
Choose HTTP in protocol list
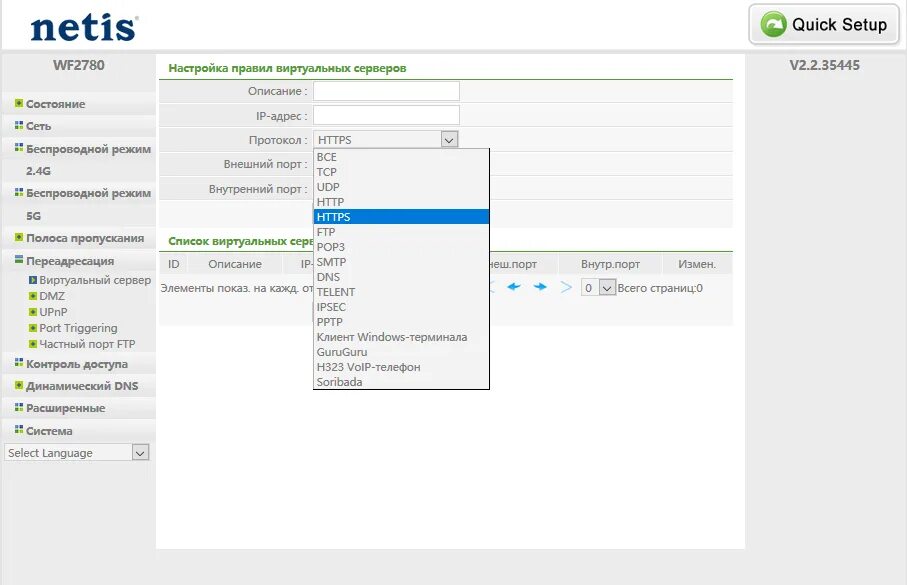pos(401,202)
